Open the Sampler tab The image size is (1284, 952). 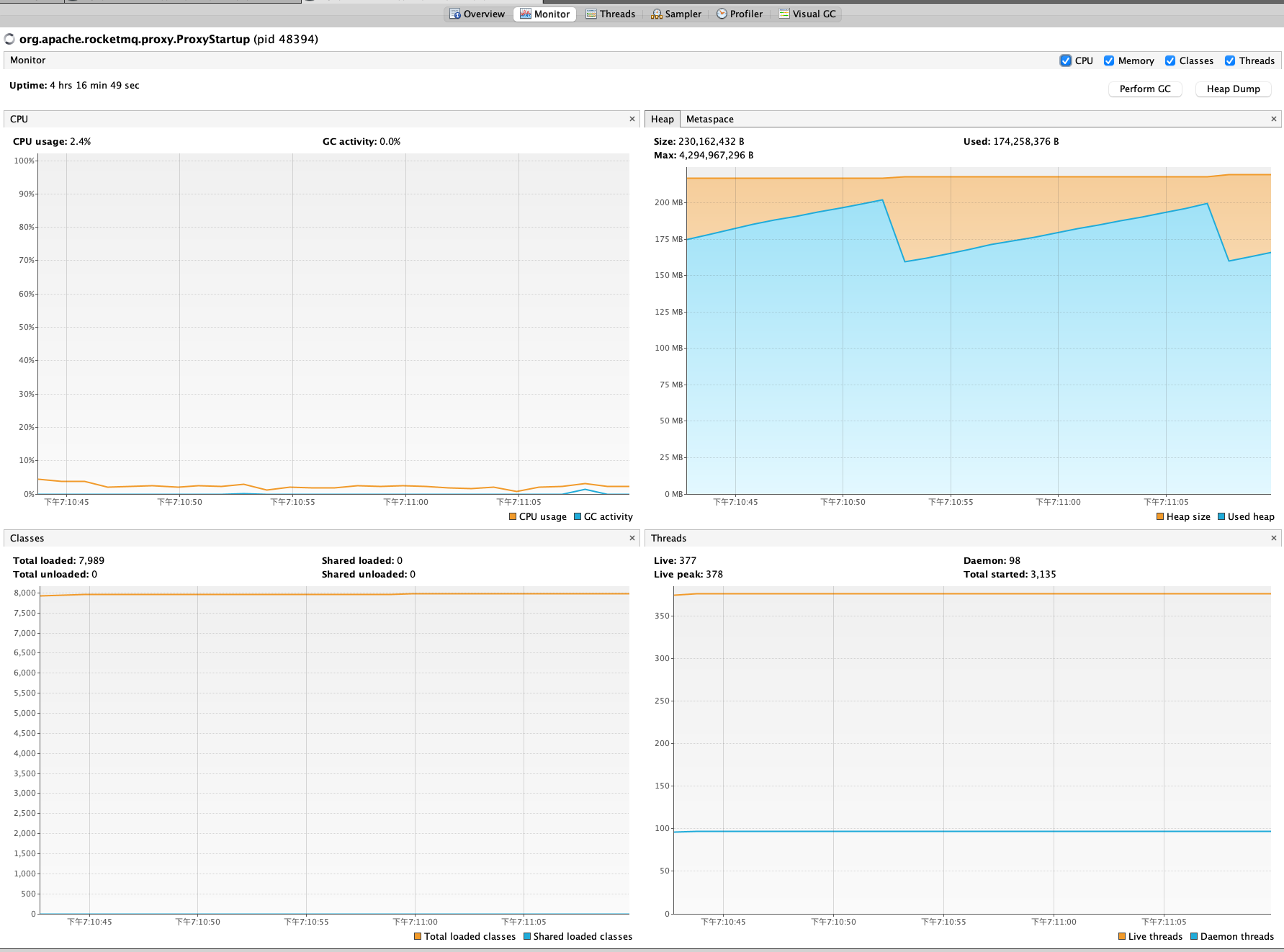675,14
